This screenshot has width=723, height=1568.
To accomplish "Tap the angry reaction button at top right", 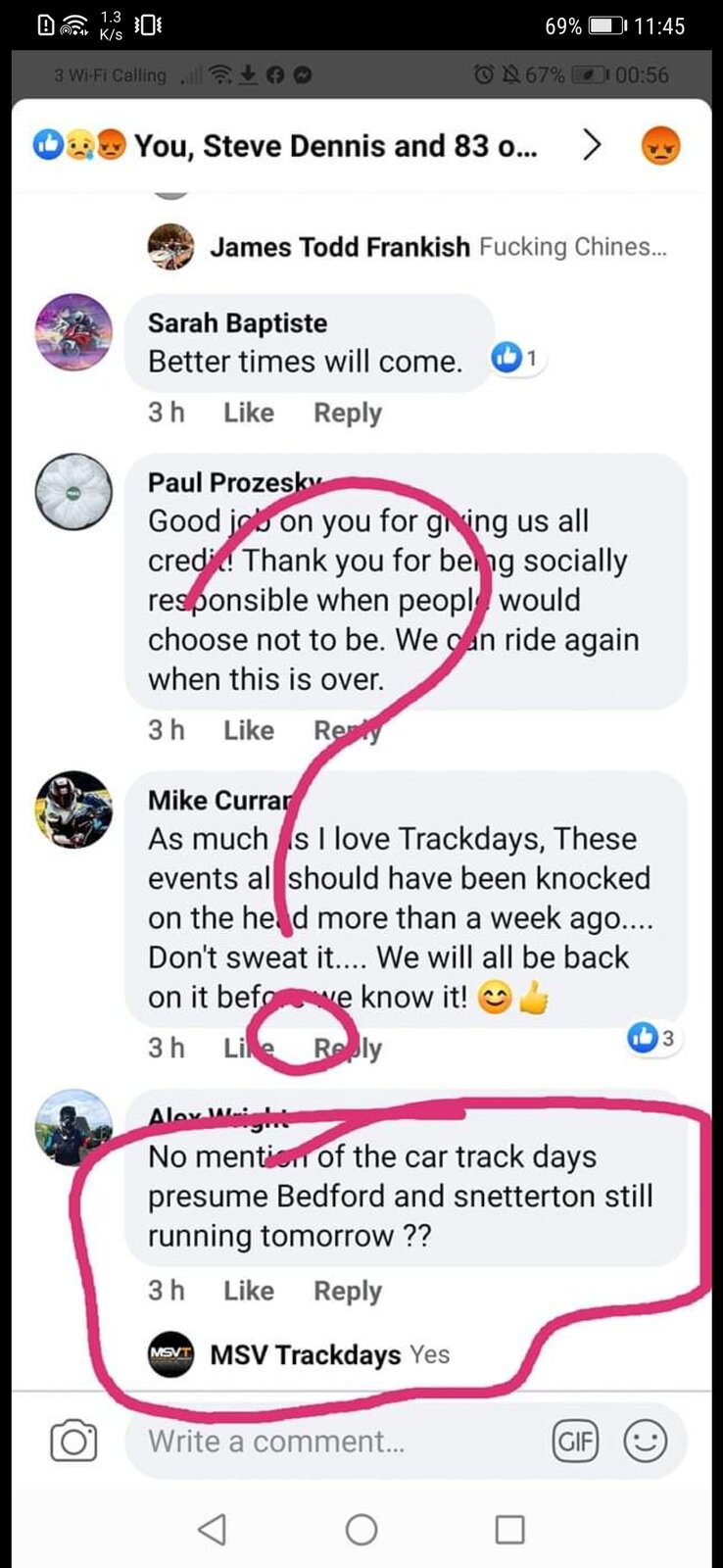I will 660,146.
